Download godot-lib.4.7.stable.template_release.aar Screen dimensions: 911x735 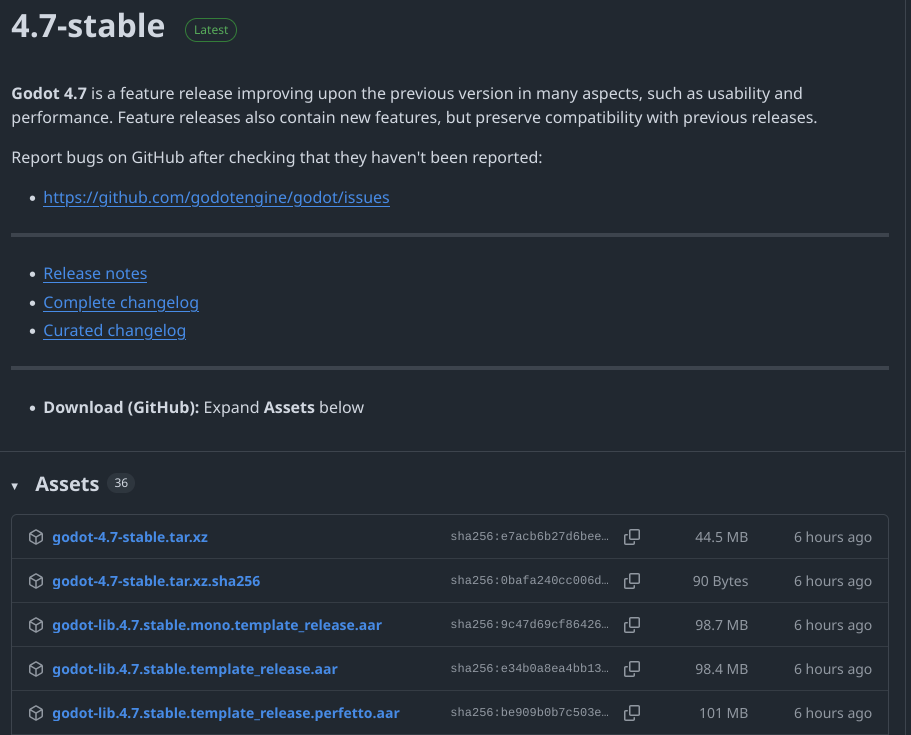tap(195, 669)
